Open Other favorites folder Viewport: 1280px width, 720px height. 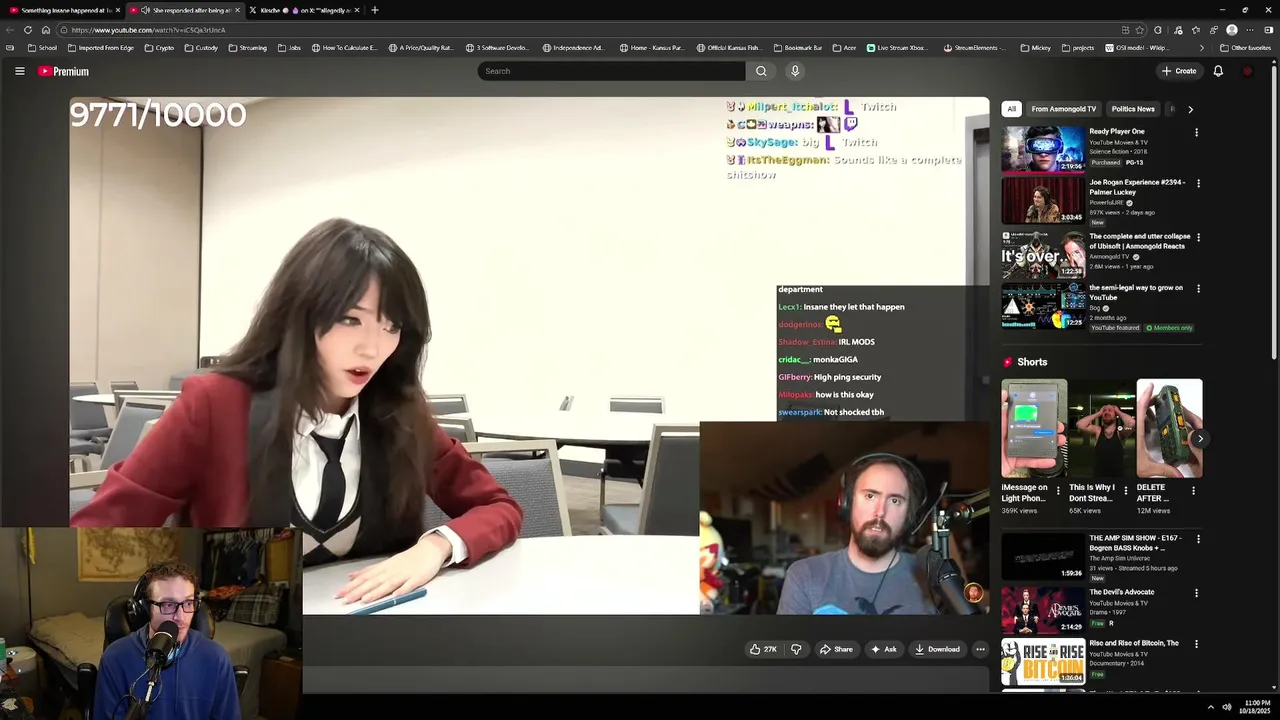(1246, 48)
